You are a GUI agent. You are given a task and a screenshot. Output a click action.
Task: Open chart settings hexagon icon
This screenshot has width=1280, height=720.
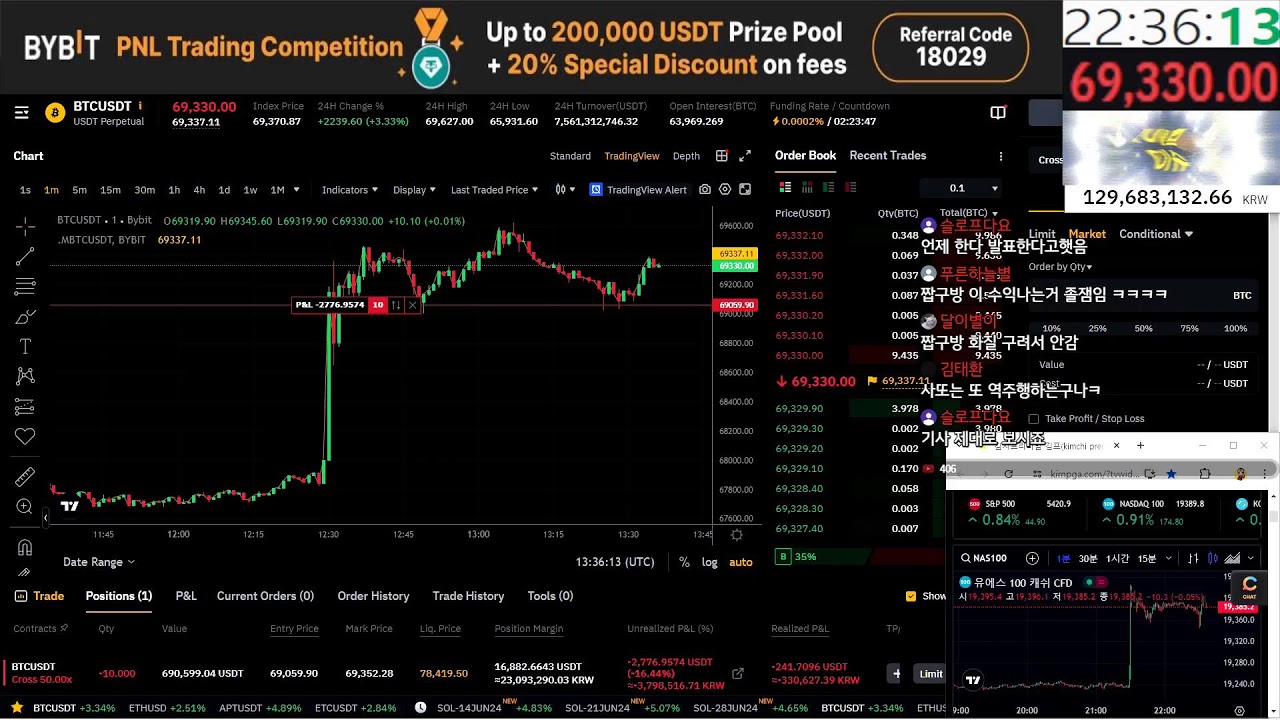[725, 189]
